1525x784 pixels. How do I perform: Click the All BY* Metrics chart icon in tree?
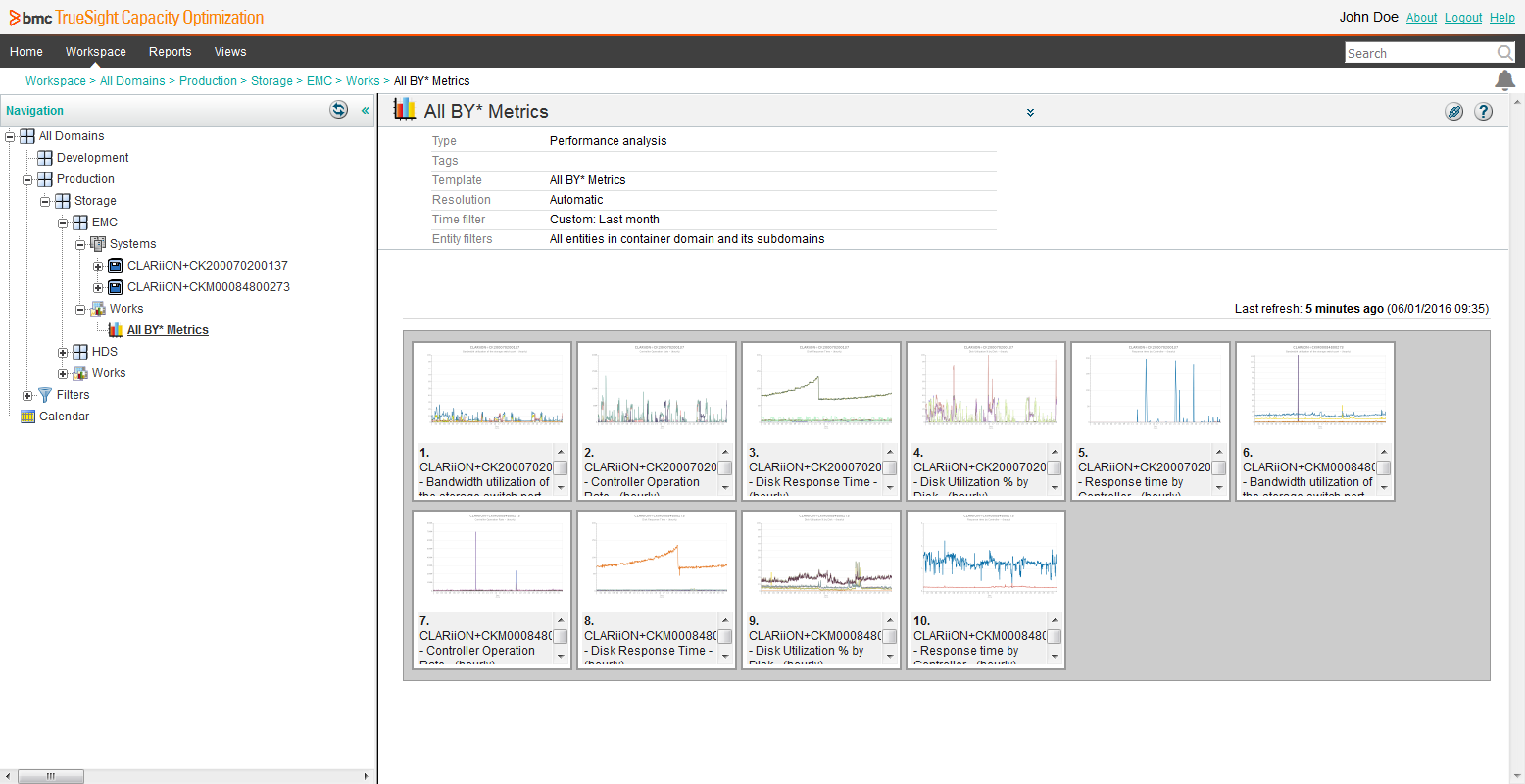coord(116,330)
